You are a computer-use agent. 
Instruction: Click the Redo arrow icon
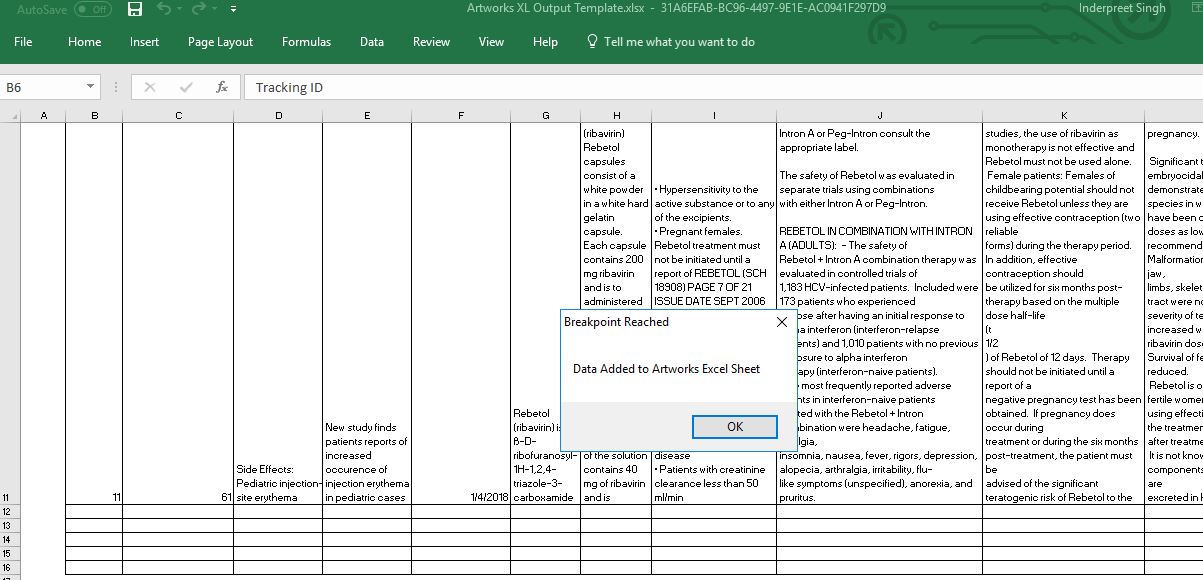coord(199,9)
